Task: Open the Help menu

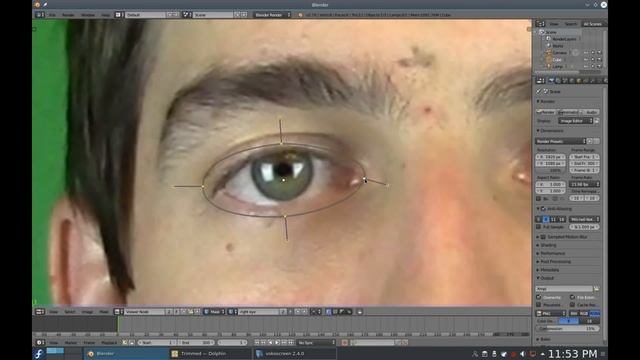Action: pos(105,15)
